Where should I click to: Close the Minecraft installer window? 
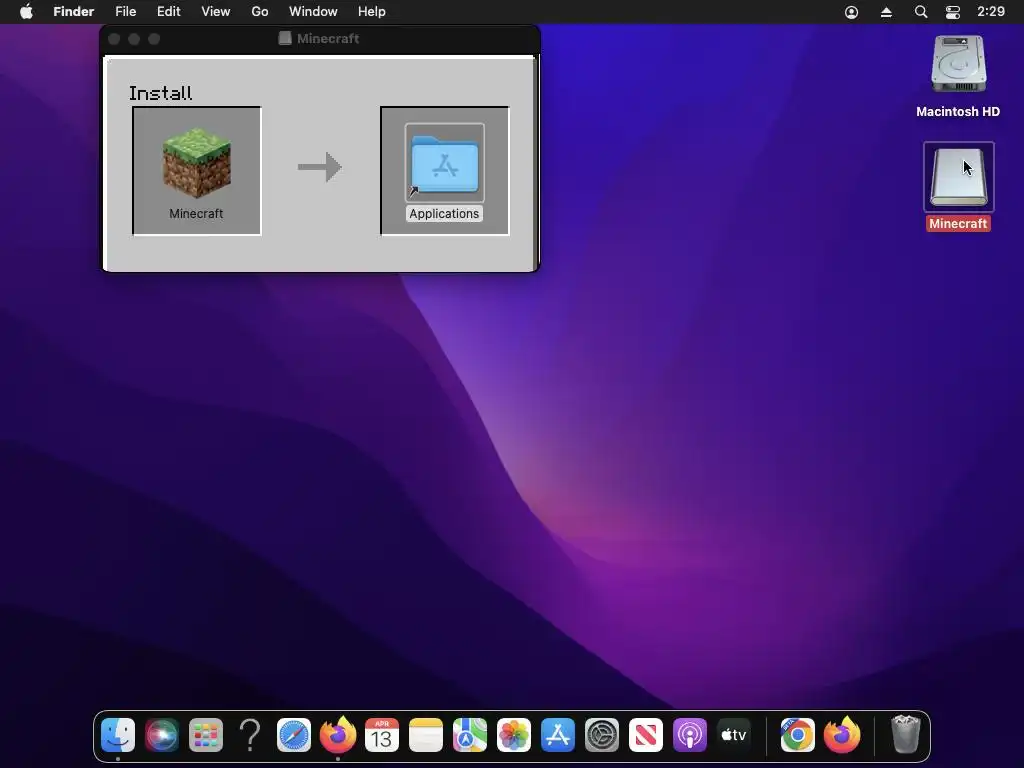click(114, 39)
